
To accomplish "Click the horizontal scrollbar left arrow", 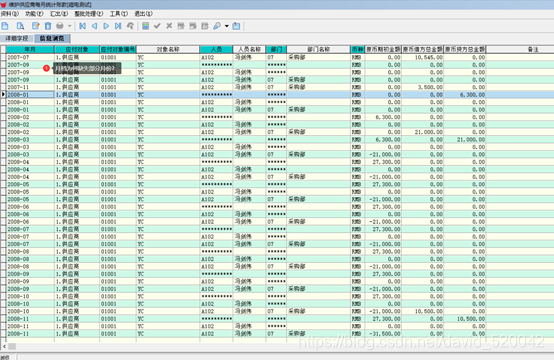I will coord(4,347).
